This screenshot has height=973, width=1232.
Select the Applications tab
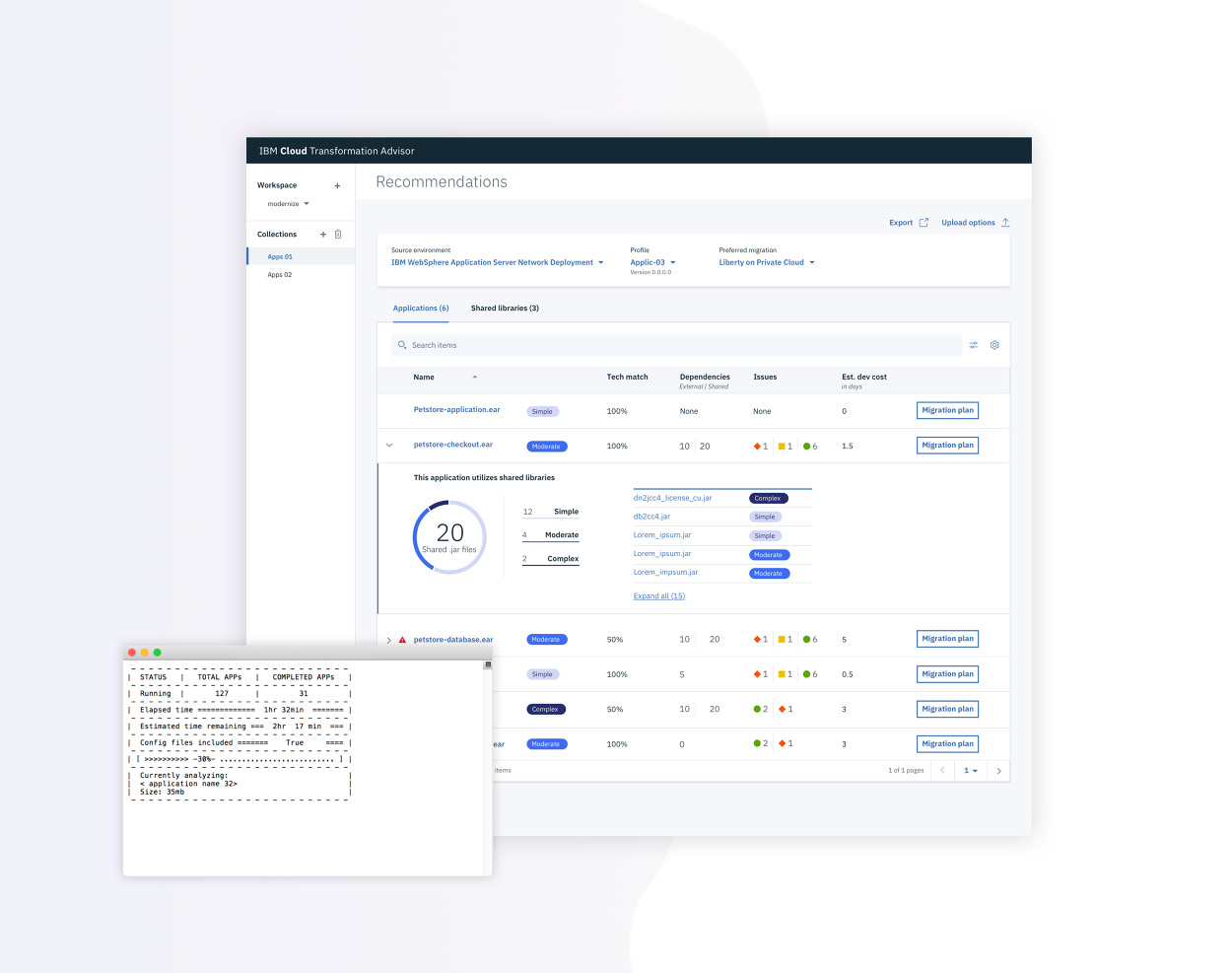[x=421, y=308]
